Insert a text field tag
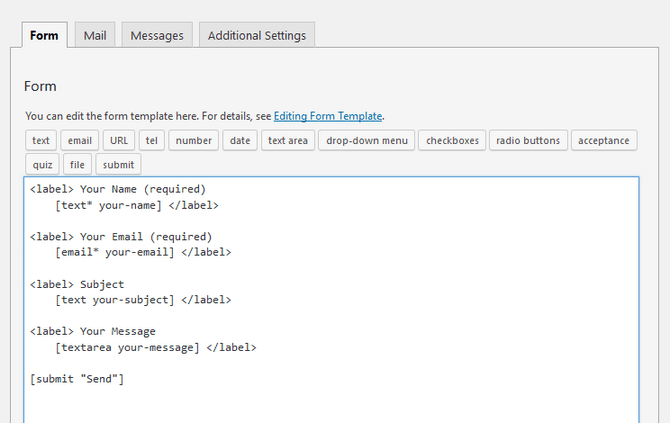 (x=41, y=140)
